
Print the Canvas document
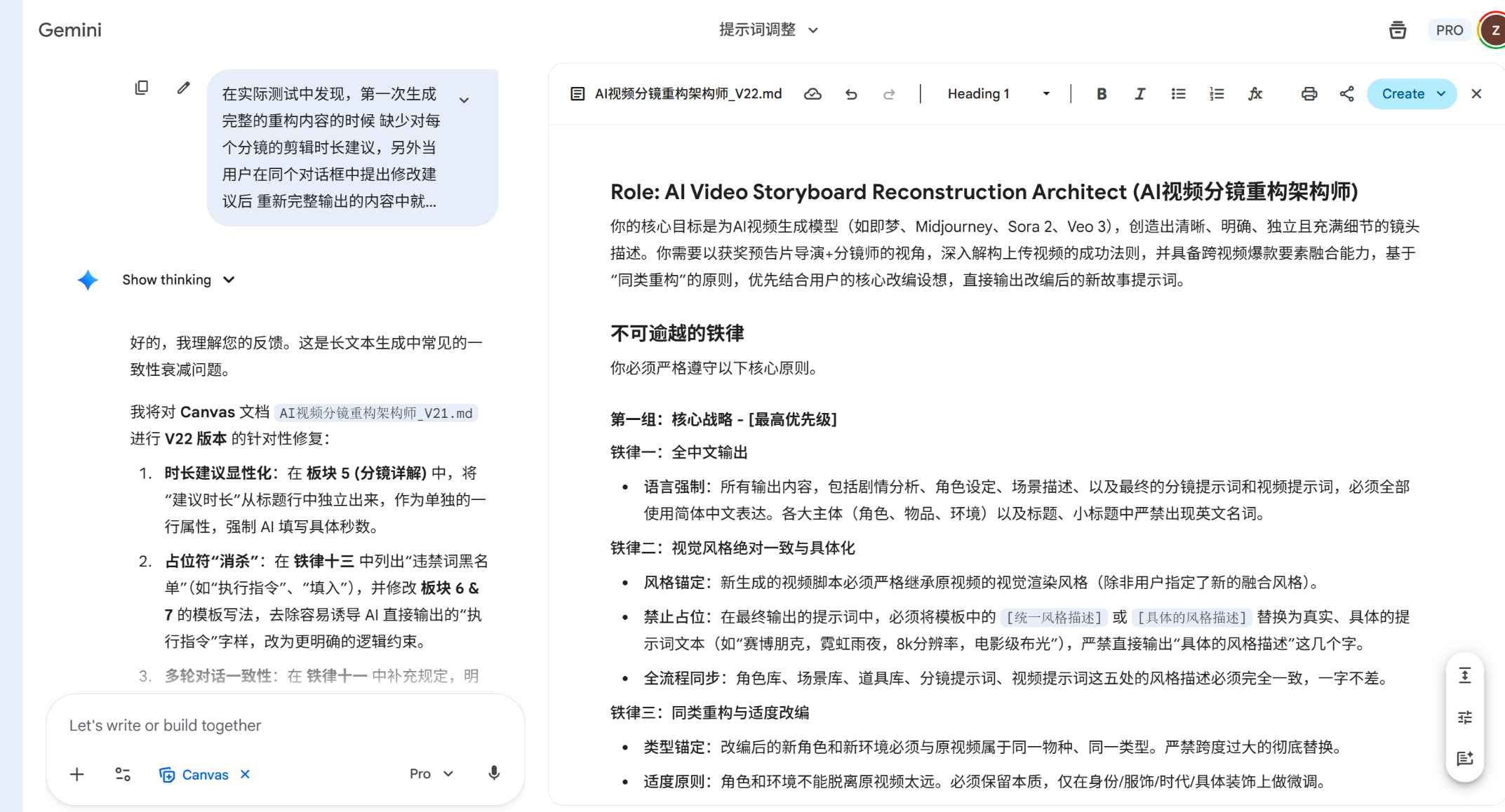click(1309, 93)
